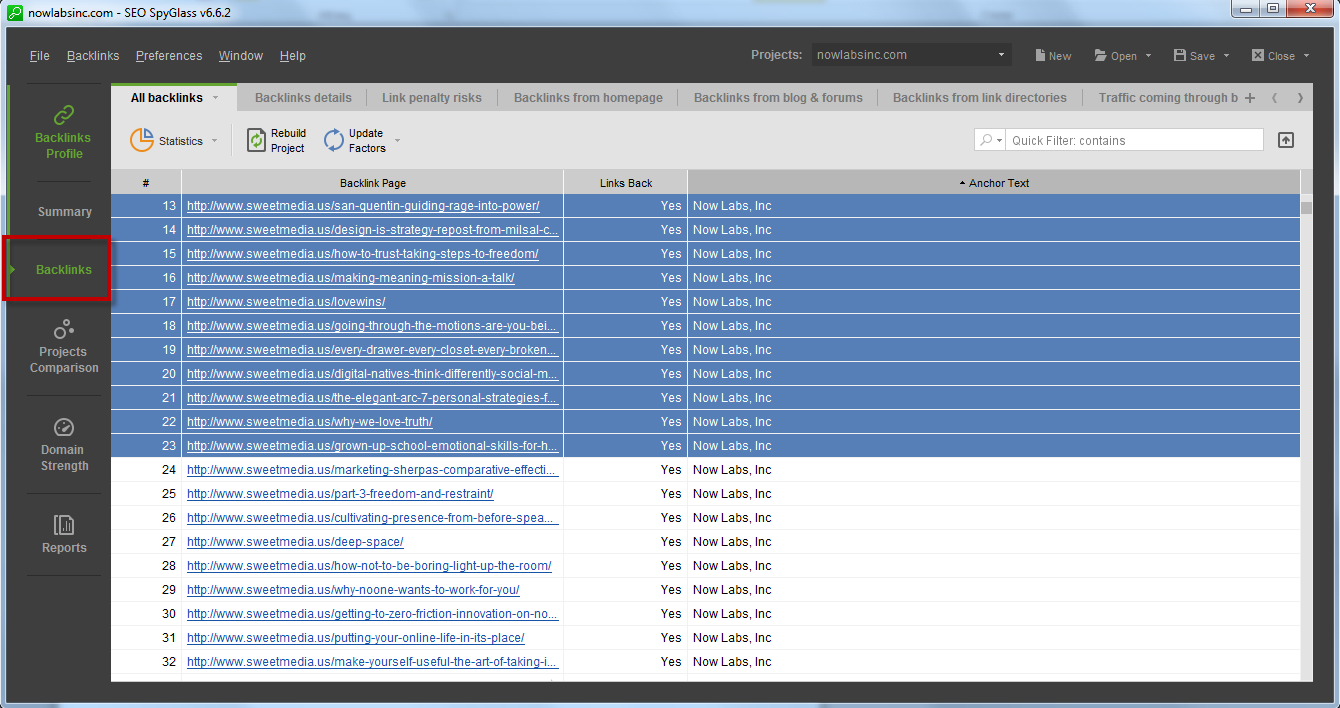Open the making-meaning-mission-a-talk link
Viewport: 1340px width, 708px height.
(351, 278)
